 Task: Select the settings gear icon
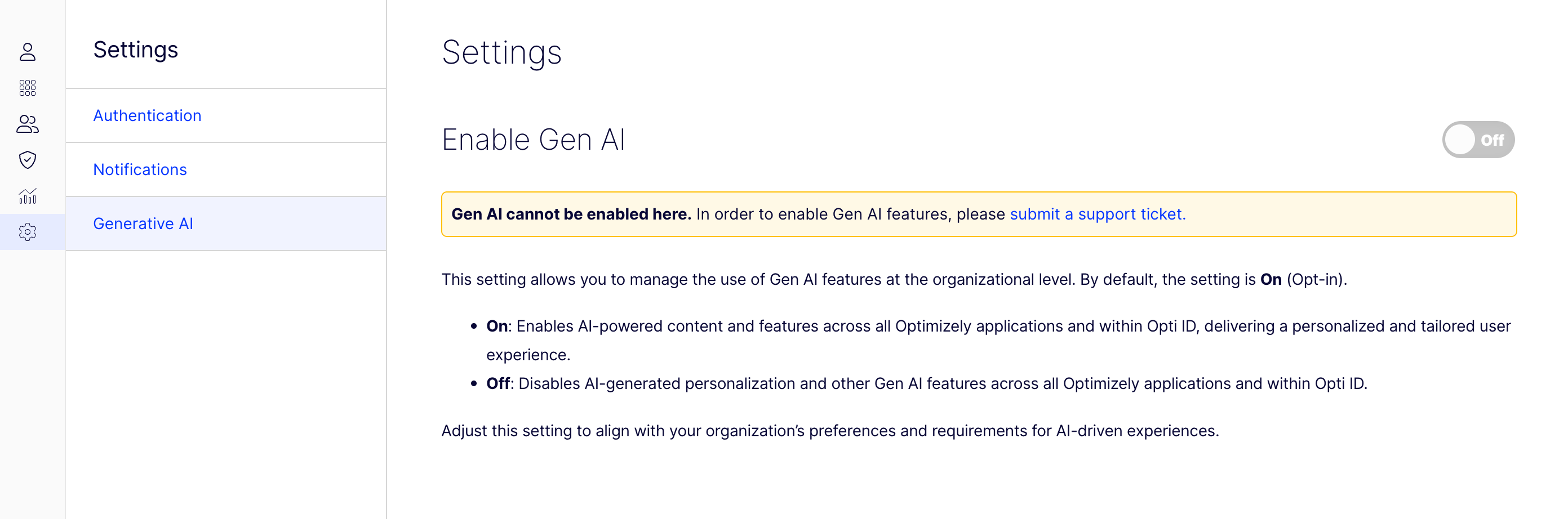28,232
